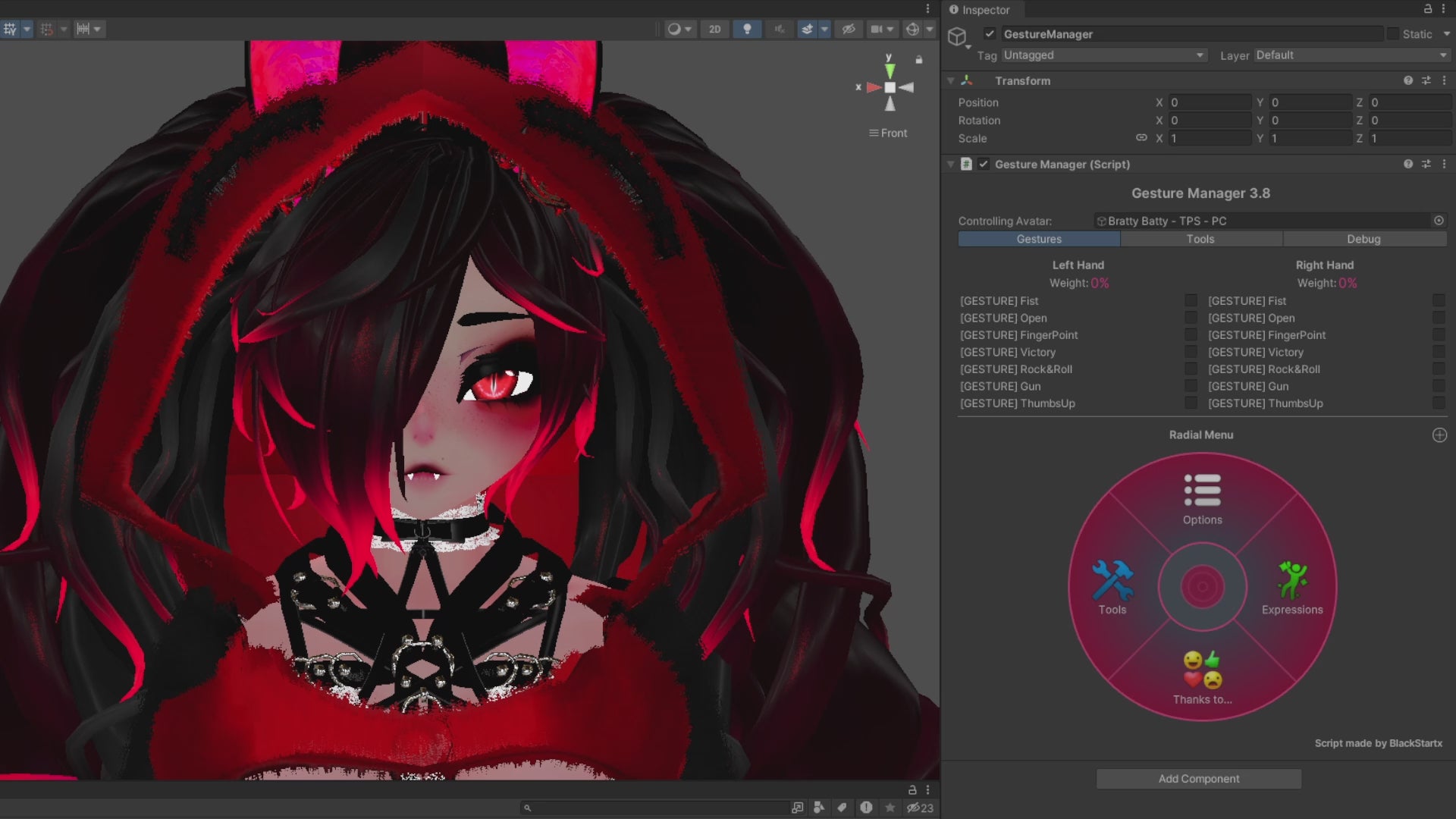The height and width of the screenshot is (819, 1456).
Task: Enable Right Hand Open gesture checkbox
Action: click(x=1439, y=318)
